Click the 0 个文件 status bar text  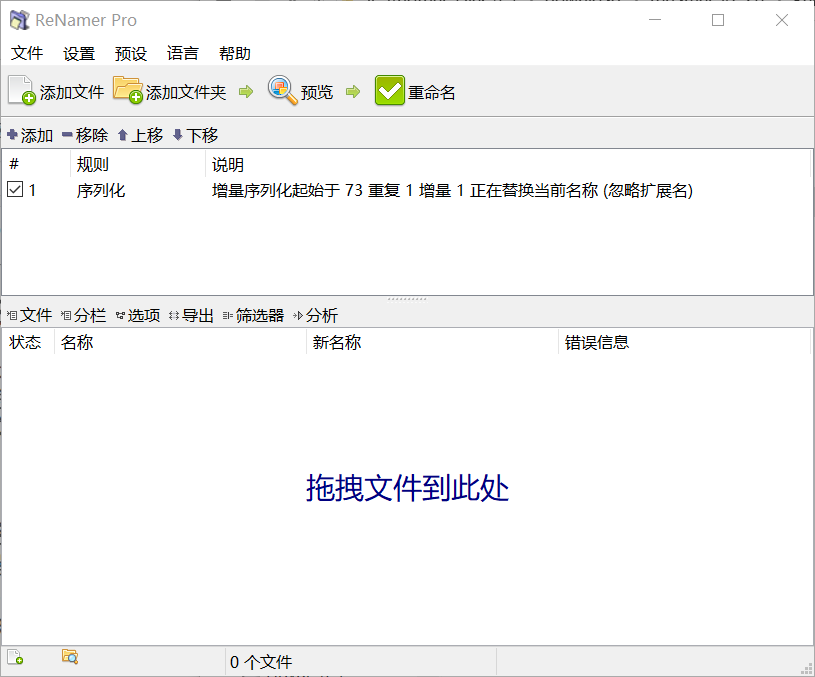point(261,662)
